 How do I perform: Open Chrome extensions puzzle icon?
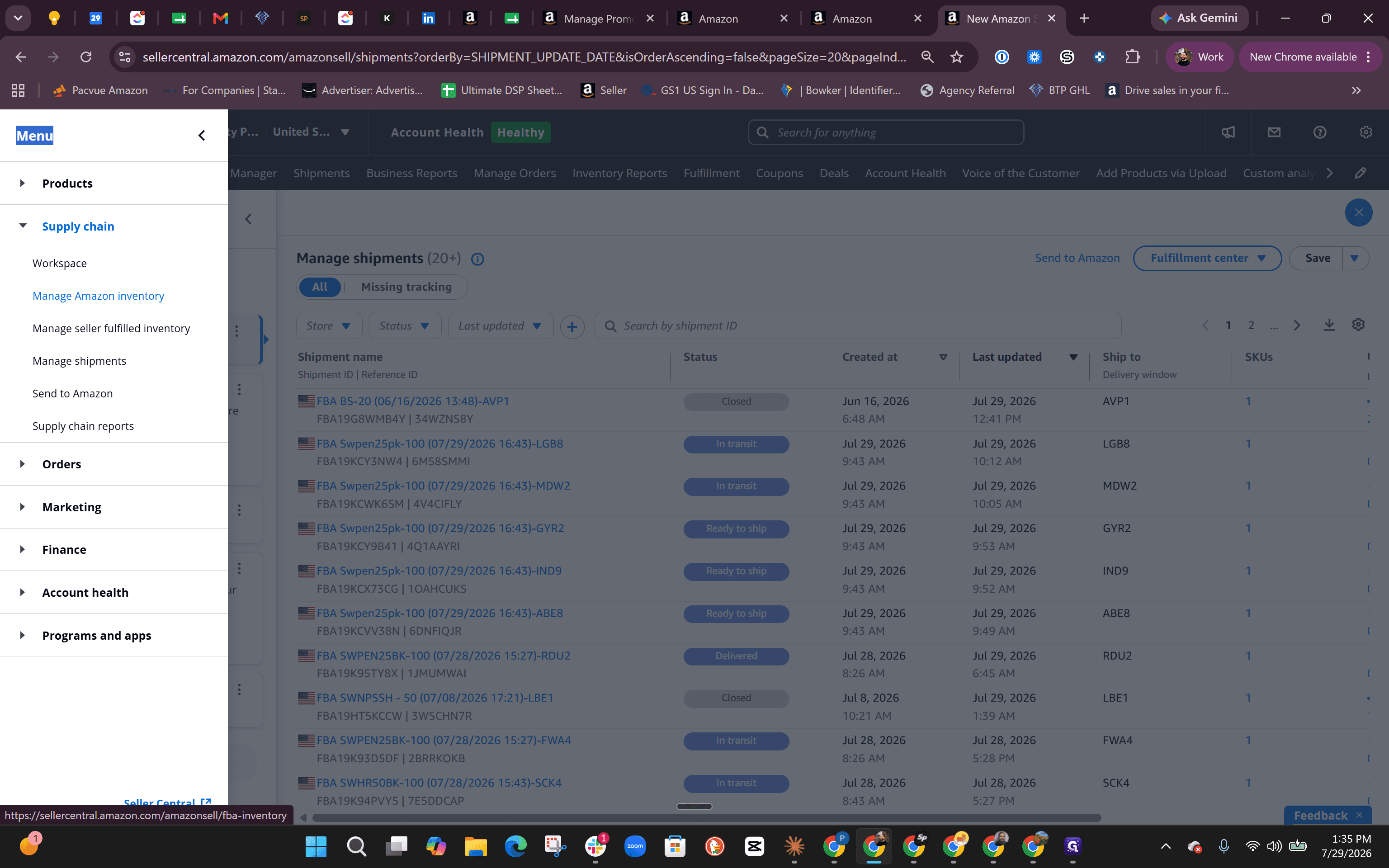pyautogui.click(x=1133, y=57)
